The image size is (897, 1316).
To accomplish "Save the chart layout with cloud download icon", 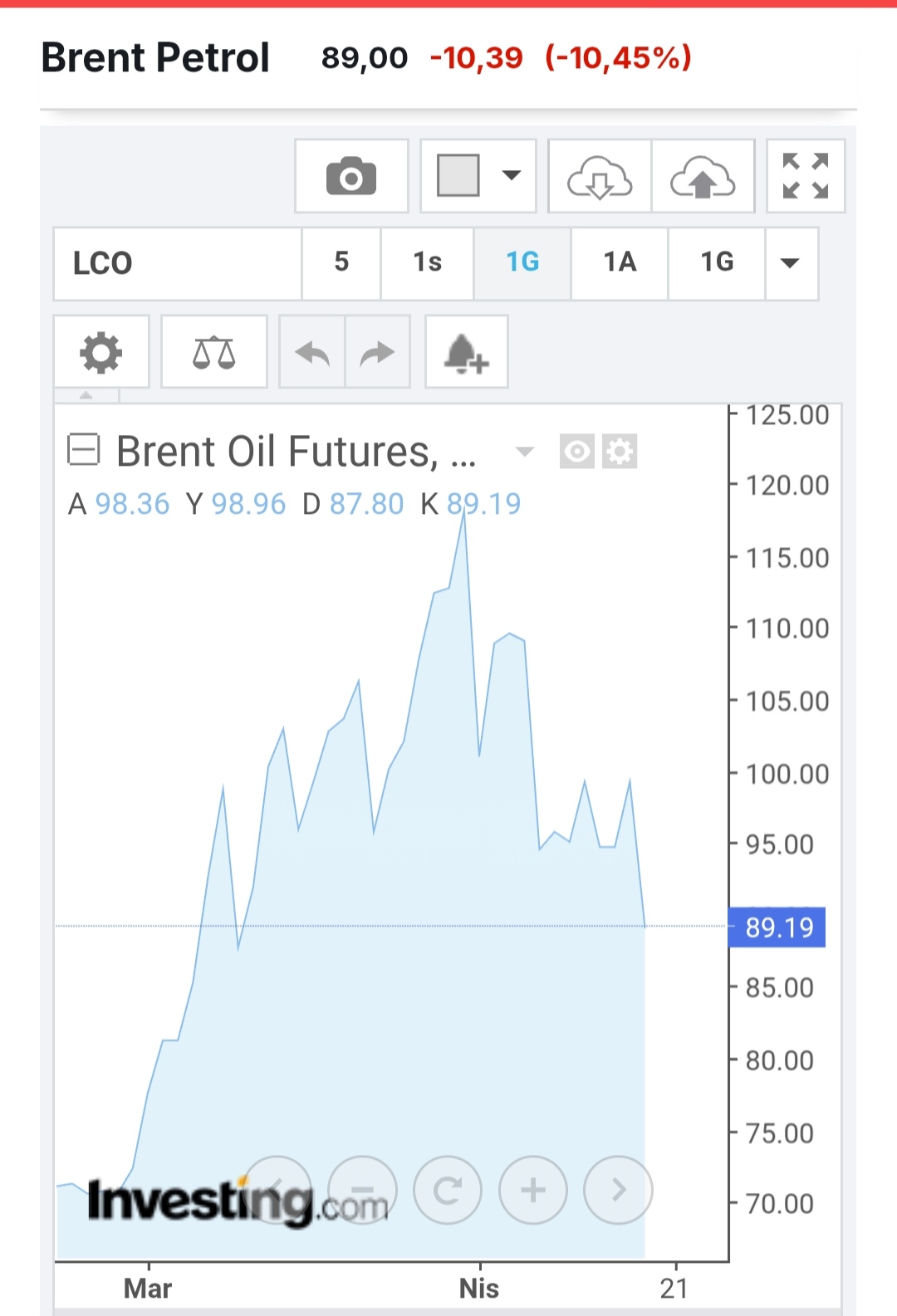I will [600, 177].
